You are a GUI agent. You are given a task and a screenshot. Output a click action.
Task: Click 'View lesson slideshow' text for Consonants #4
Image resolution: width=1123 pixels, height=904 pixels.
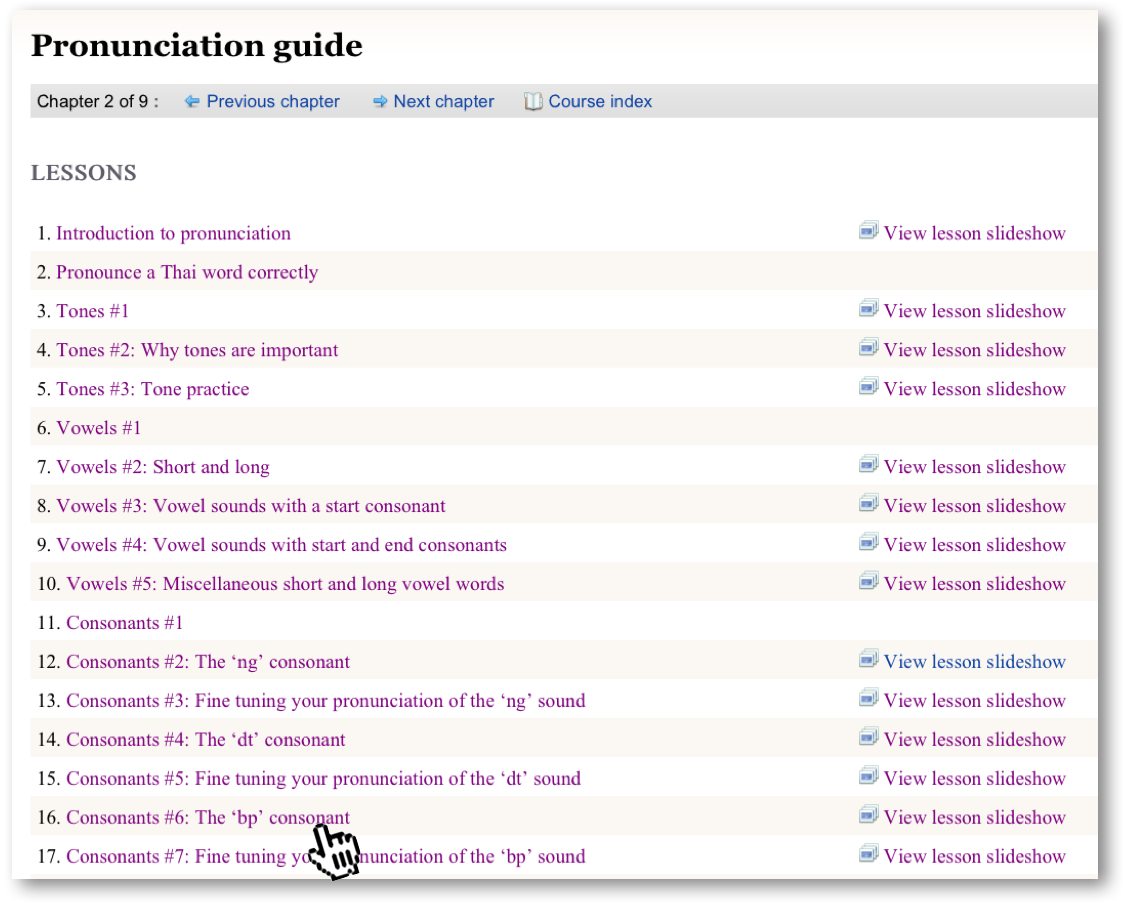[974, 739]
